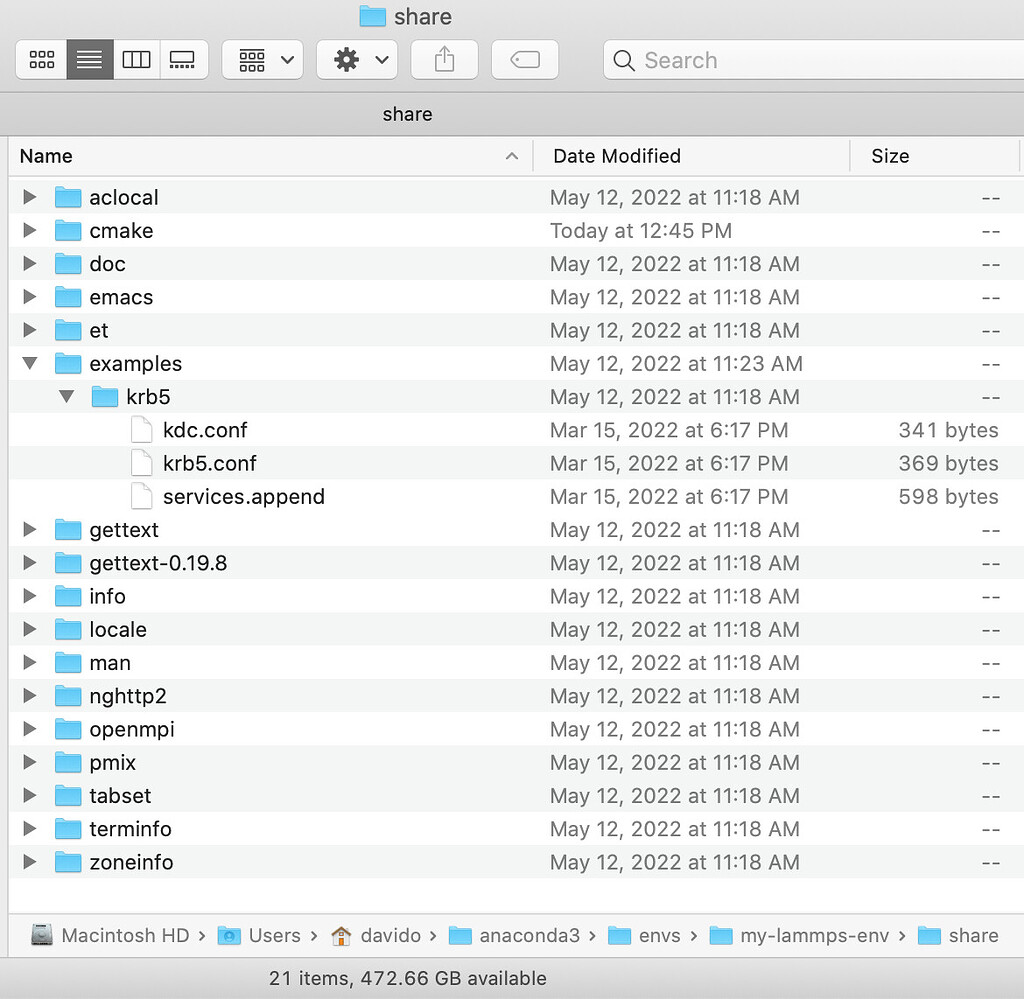Screen dimensions: 1024x999
Task: Click the Macintosh HD drive icon in path bar
Action: coord(42,935)
